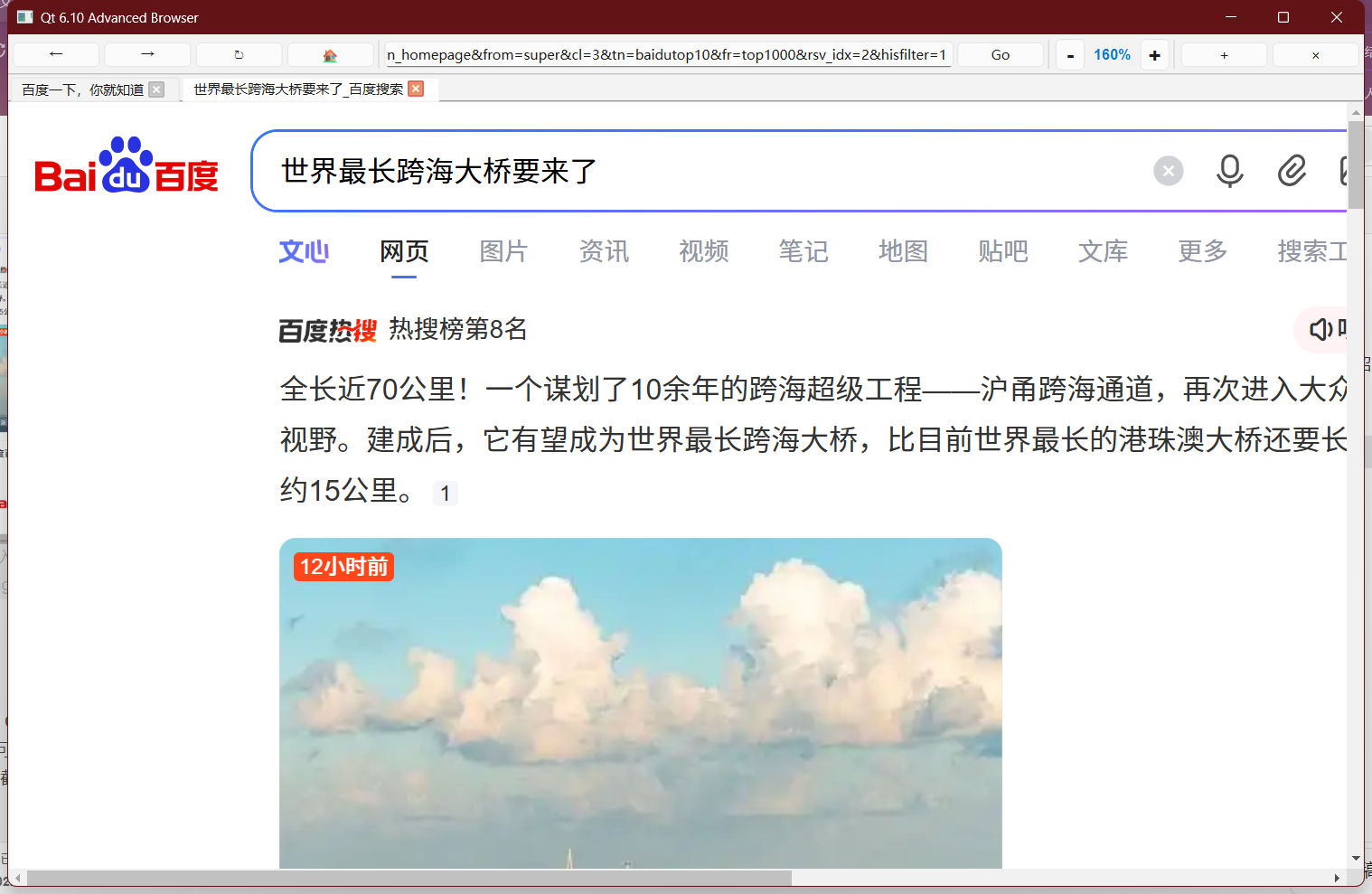This screenshot has width=1372, height=894.
Task: Go back with the left arrow button
Action: 56,55
